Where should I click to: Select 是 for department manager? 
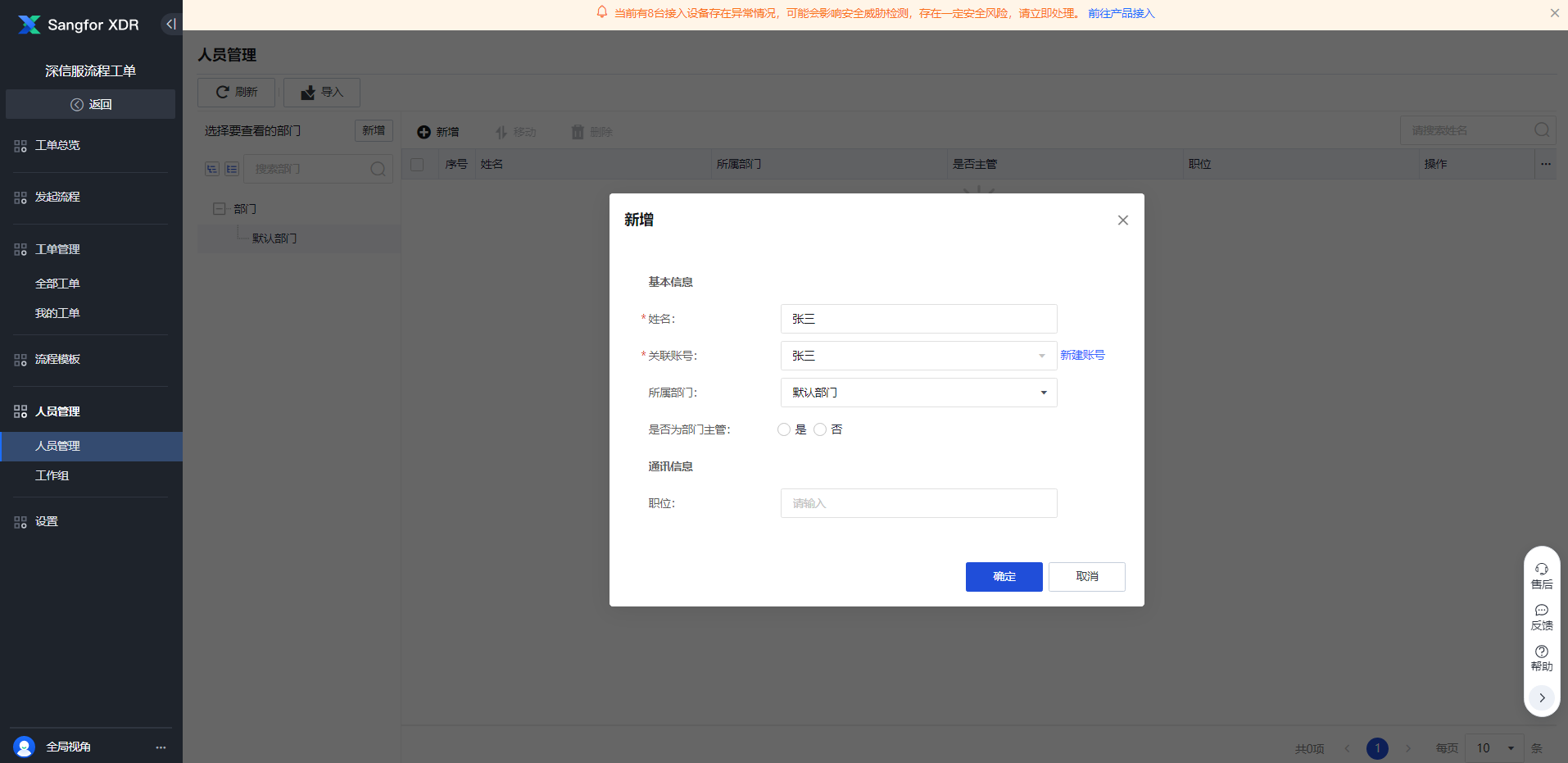(x=784, y=429)
